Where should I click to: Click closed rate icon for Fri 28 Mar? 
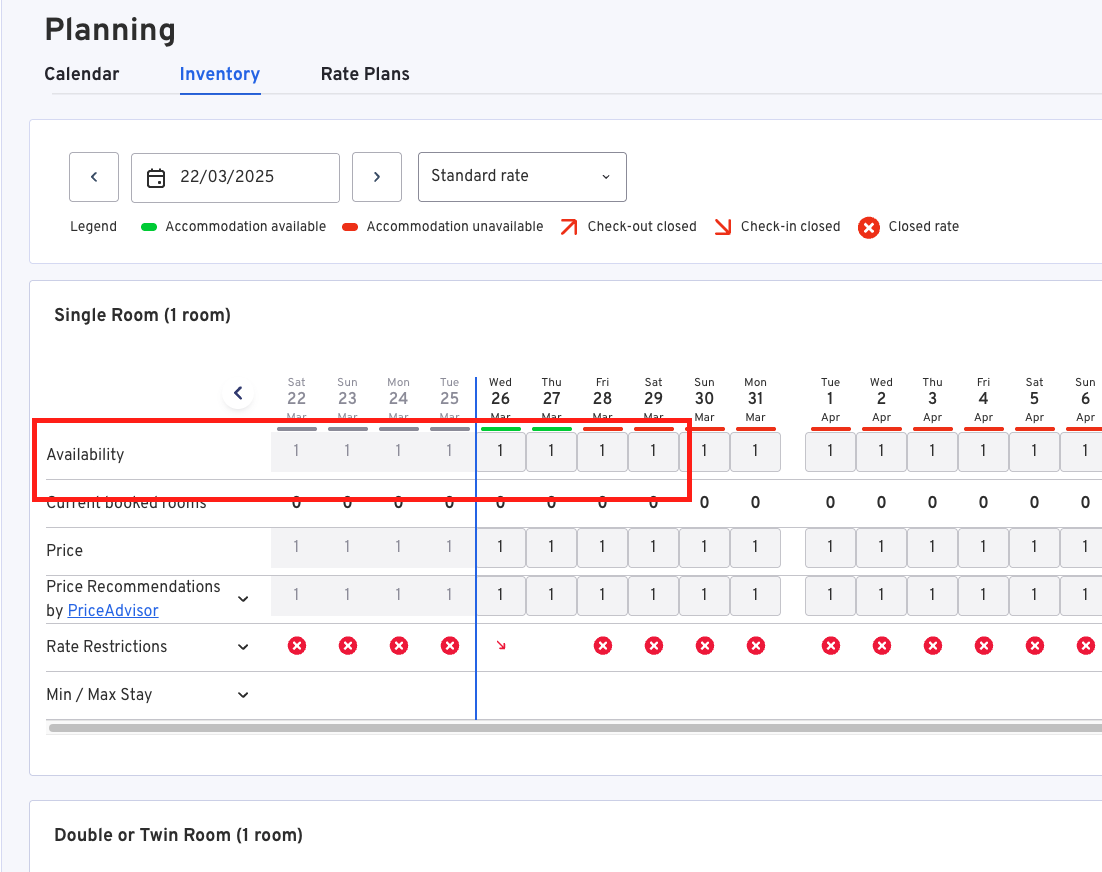[x=602, y=646]
